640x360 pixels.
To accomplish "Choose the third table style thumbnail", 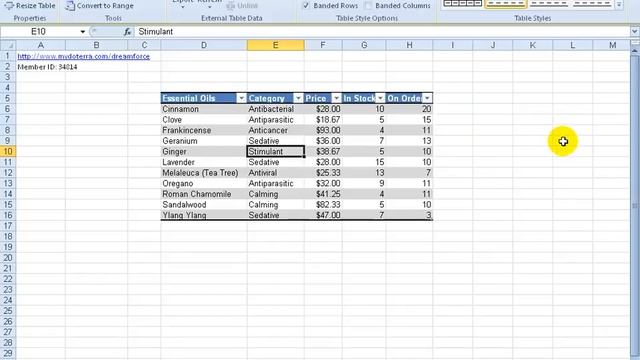I will click(x=548, y=4).
